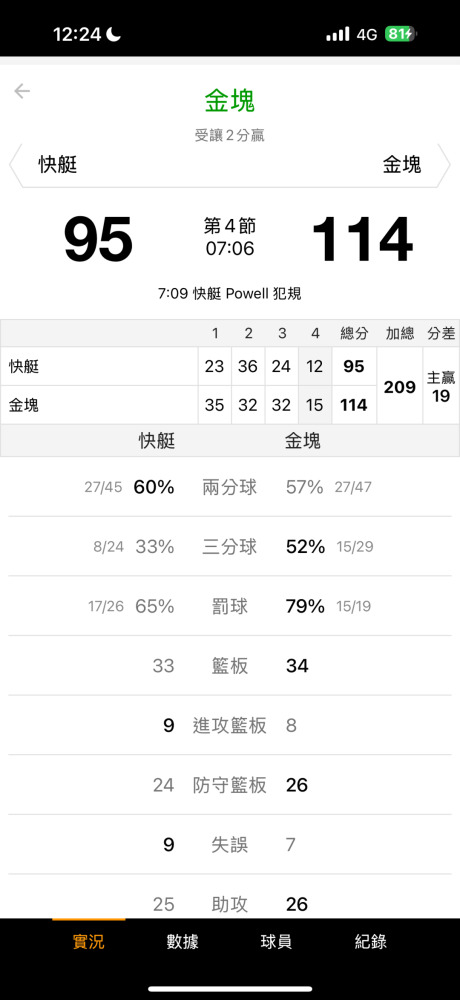The height and width of the screenshot is (1000, 460).
Task: Tap the 加總 209 combined total cell
Action: pos(400,386)
